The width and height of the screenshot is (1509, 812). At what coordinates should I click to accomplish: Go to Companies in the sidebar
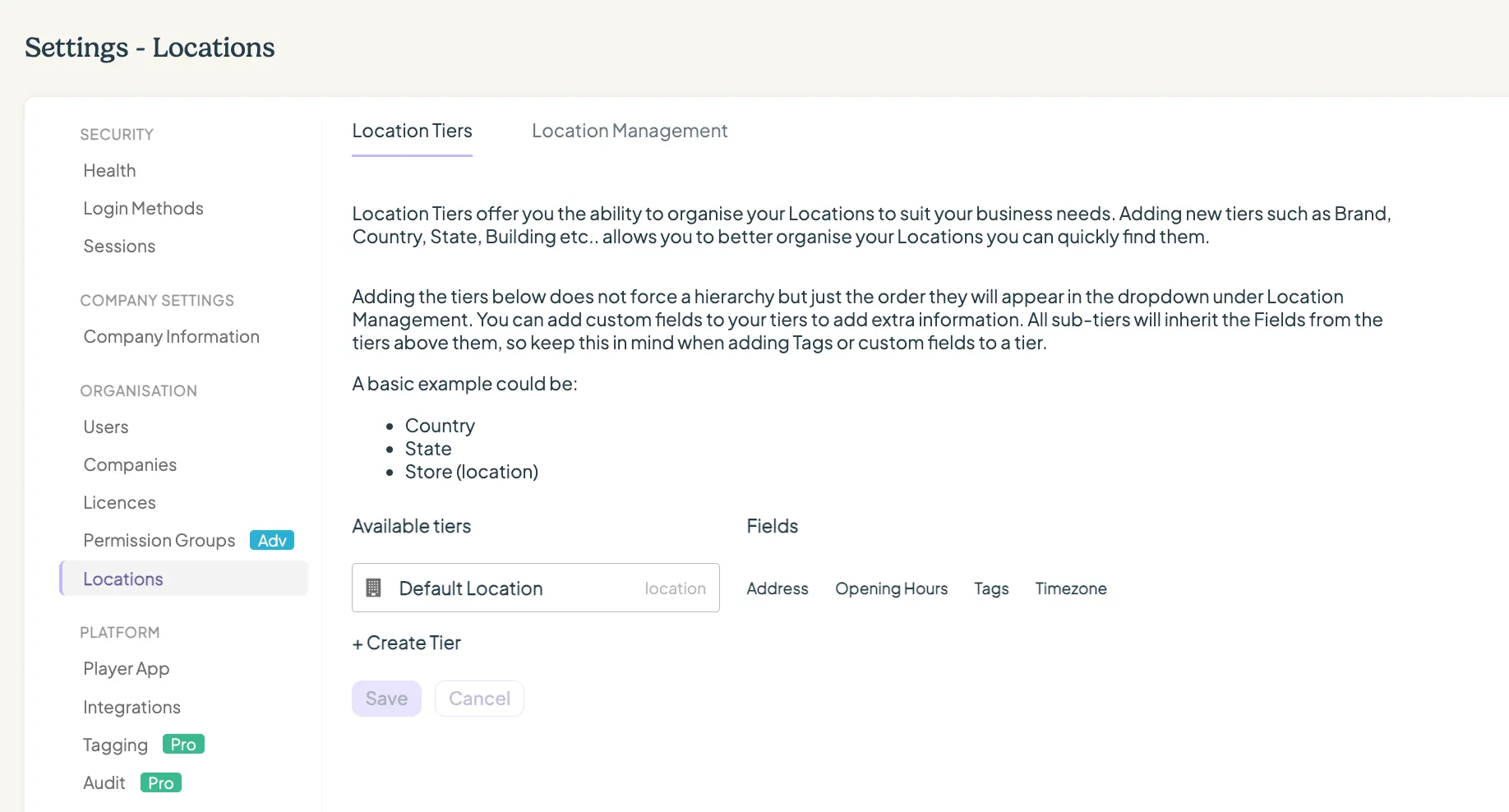pos(130,464)
